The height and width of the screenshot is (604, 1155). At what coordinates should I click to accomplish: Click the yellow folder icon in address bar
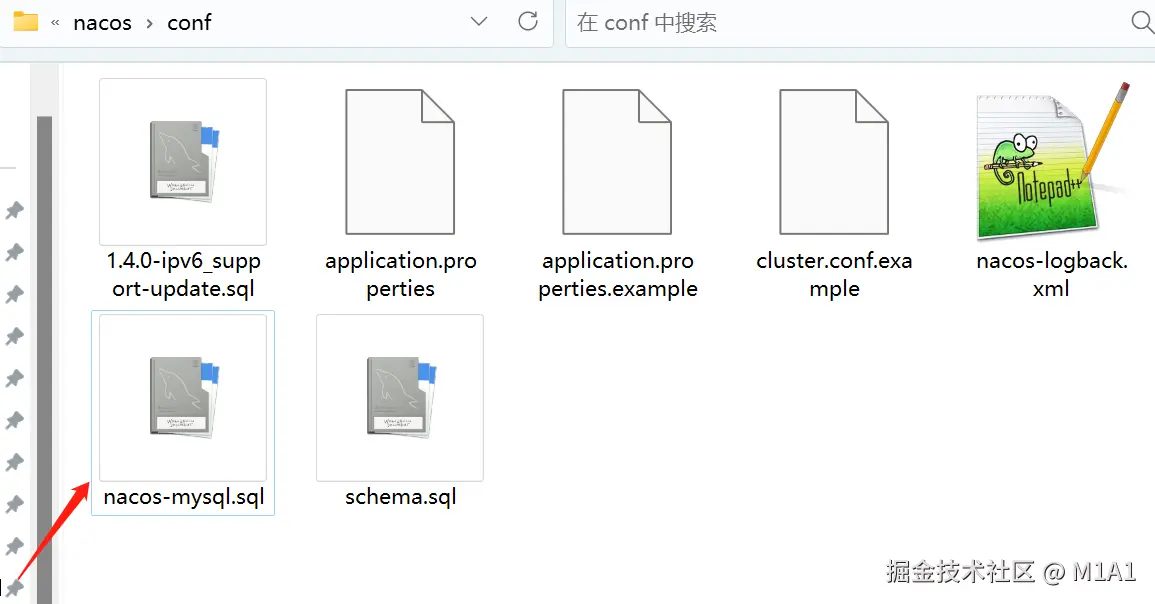pos(24,21)
